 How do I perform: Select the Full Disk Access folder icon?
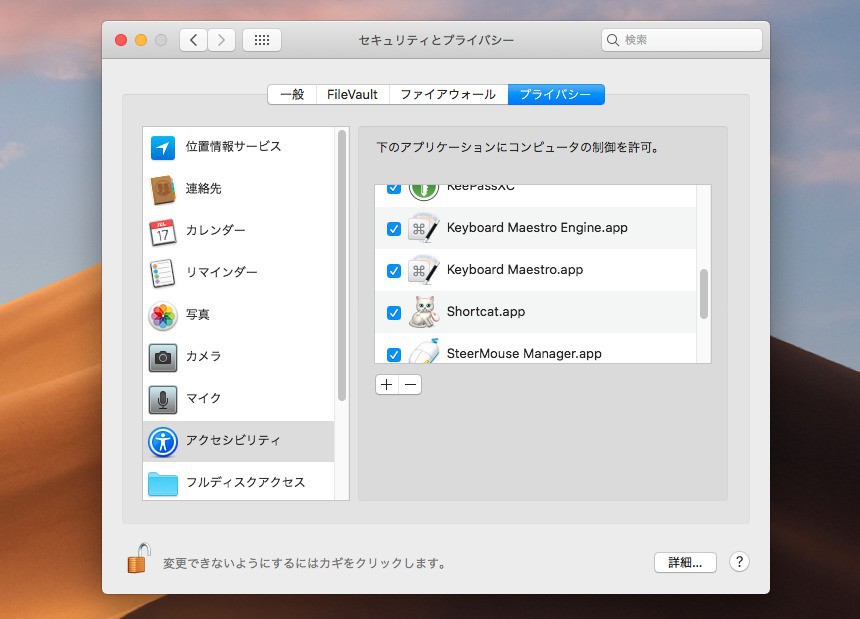(163, 483)
